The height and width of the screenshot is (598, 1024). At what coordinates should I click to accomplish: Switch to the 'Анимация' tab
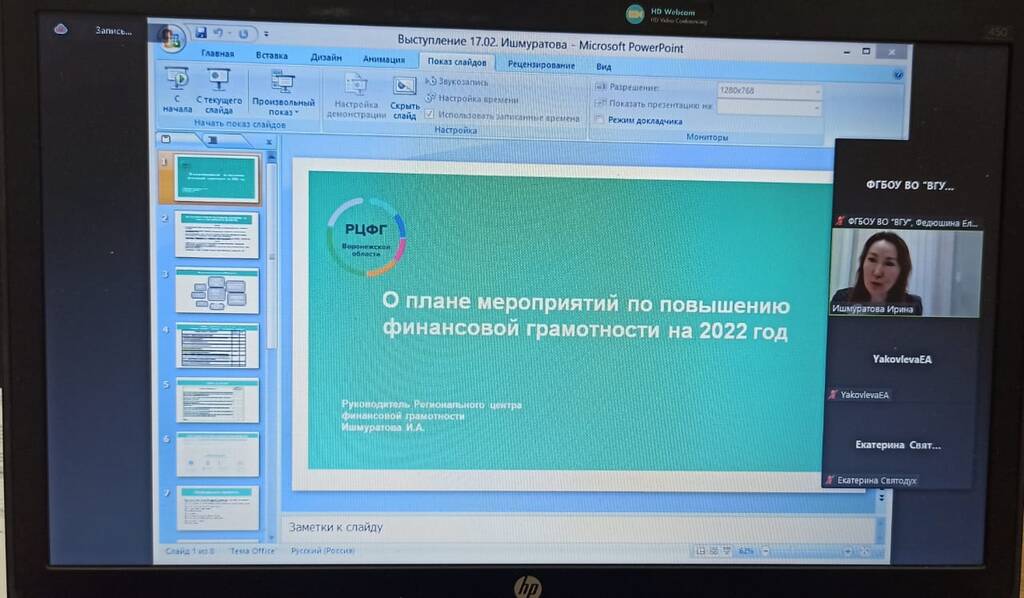click(x=384, y=59)
